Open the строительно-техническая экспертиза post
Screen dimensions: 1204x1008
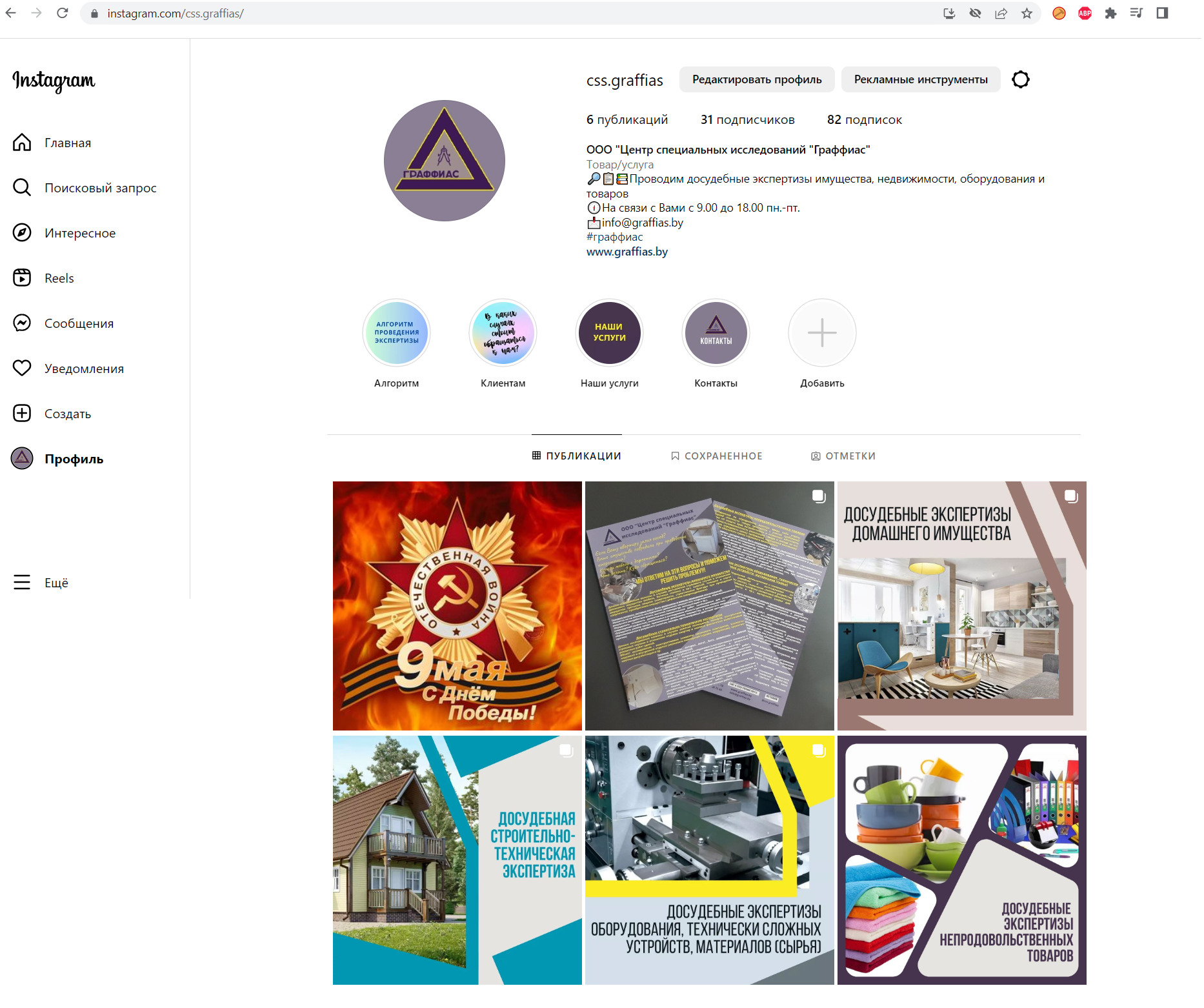[457, 860]
